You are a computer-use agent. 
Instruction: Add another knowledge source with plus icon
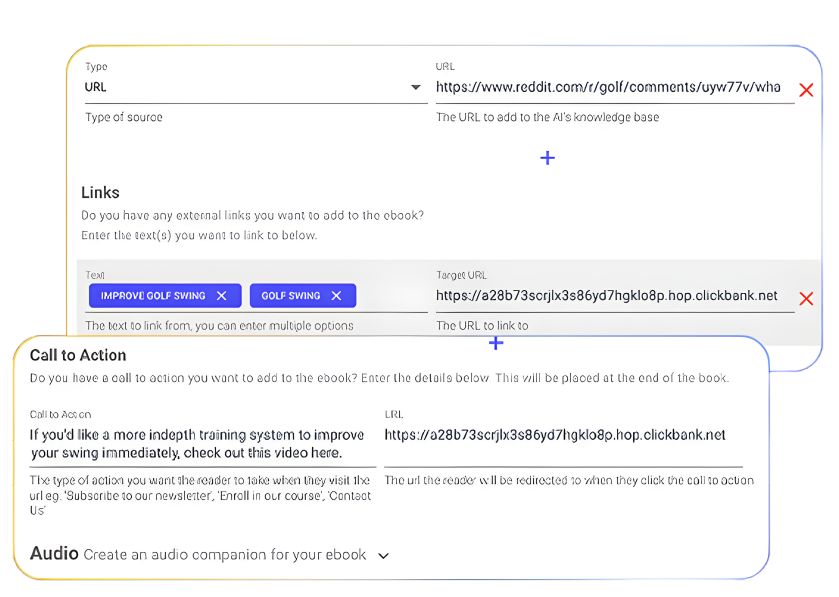click(x=547, y=158)
